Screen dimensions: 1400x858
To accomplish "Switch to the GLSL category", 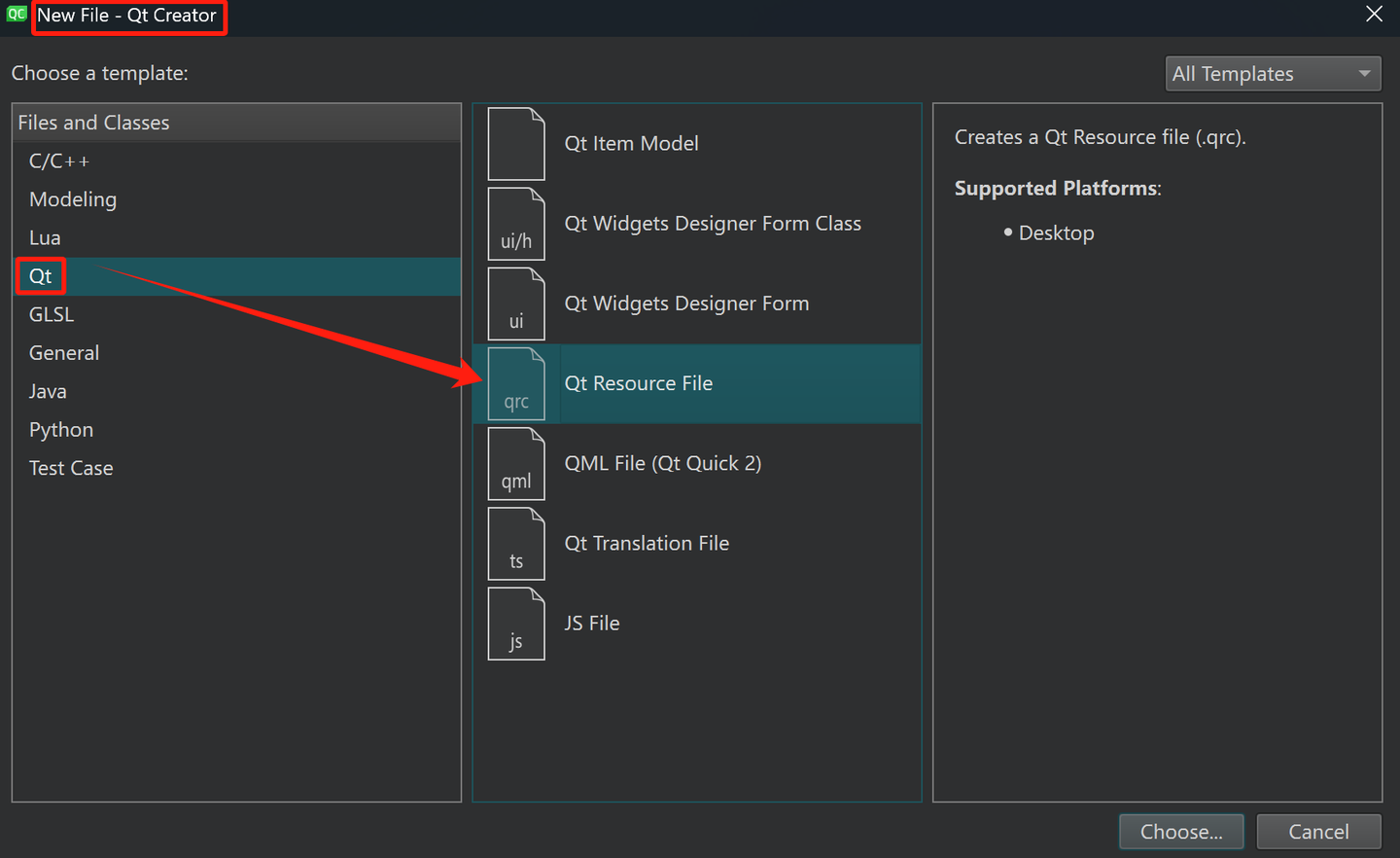I will [x=236, y=315].
